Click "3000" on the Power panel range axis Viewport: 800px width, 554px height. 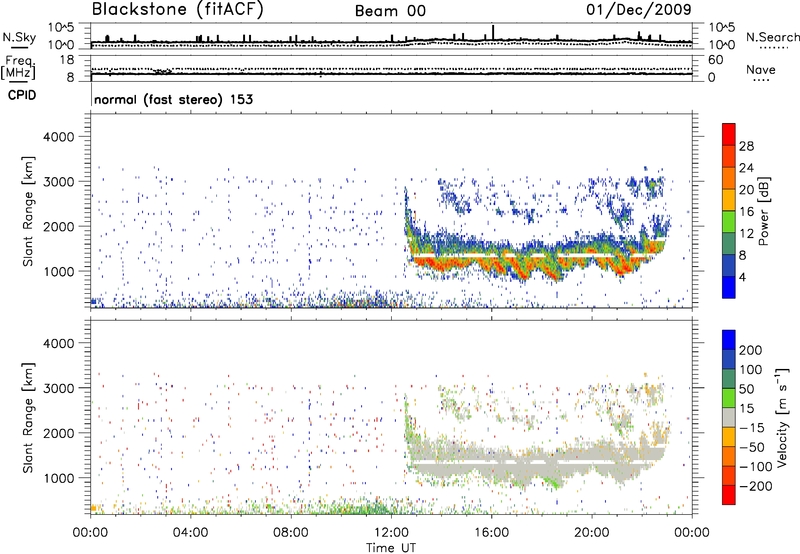click(58, 182)
